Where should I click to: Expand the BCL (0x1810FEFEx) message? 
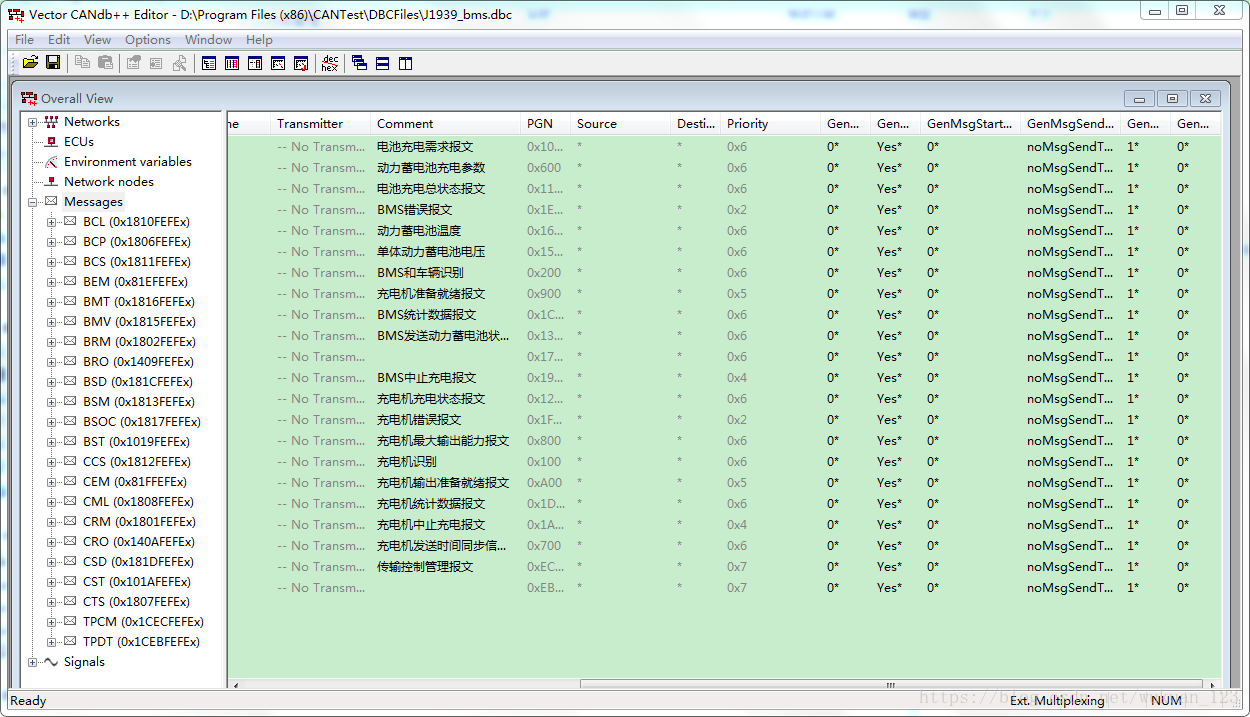click(52, 222)
